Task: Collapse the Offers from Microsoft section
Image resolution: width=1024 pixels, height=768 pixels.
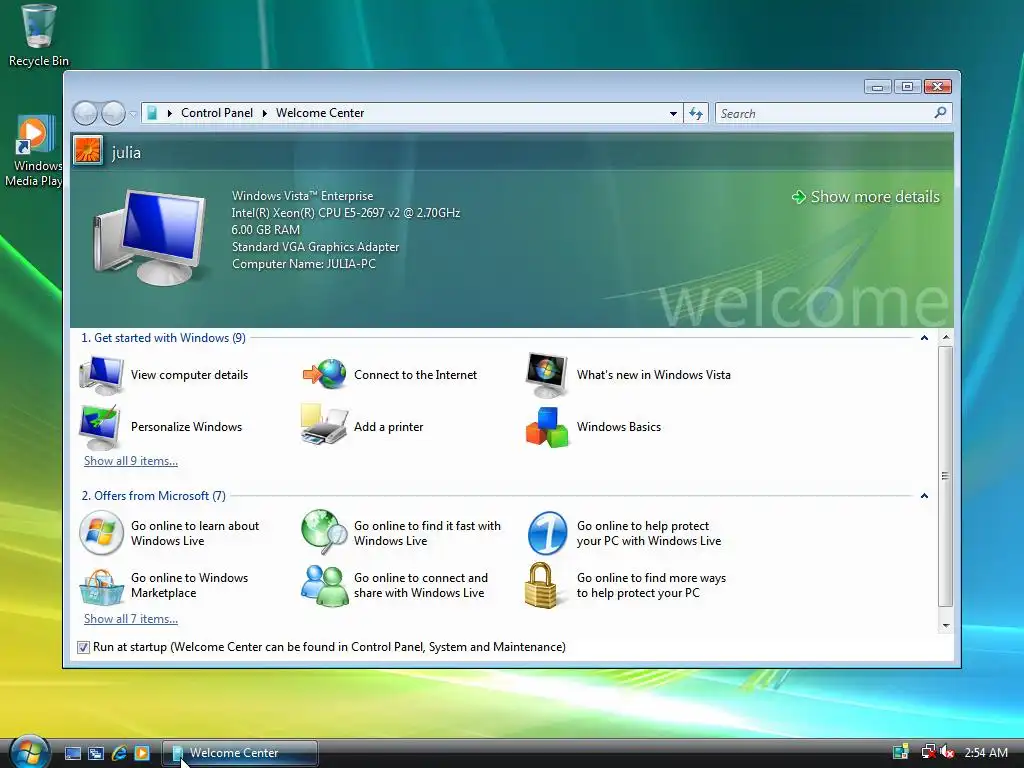Action: tap(924, 496)
